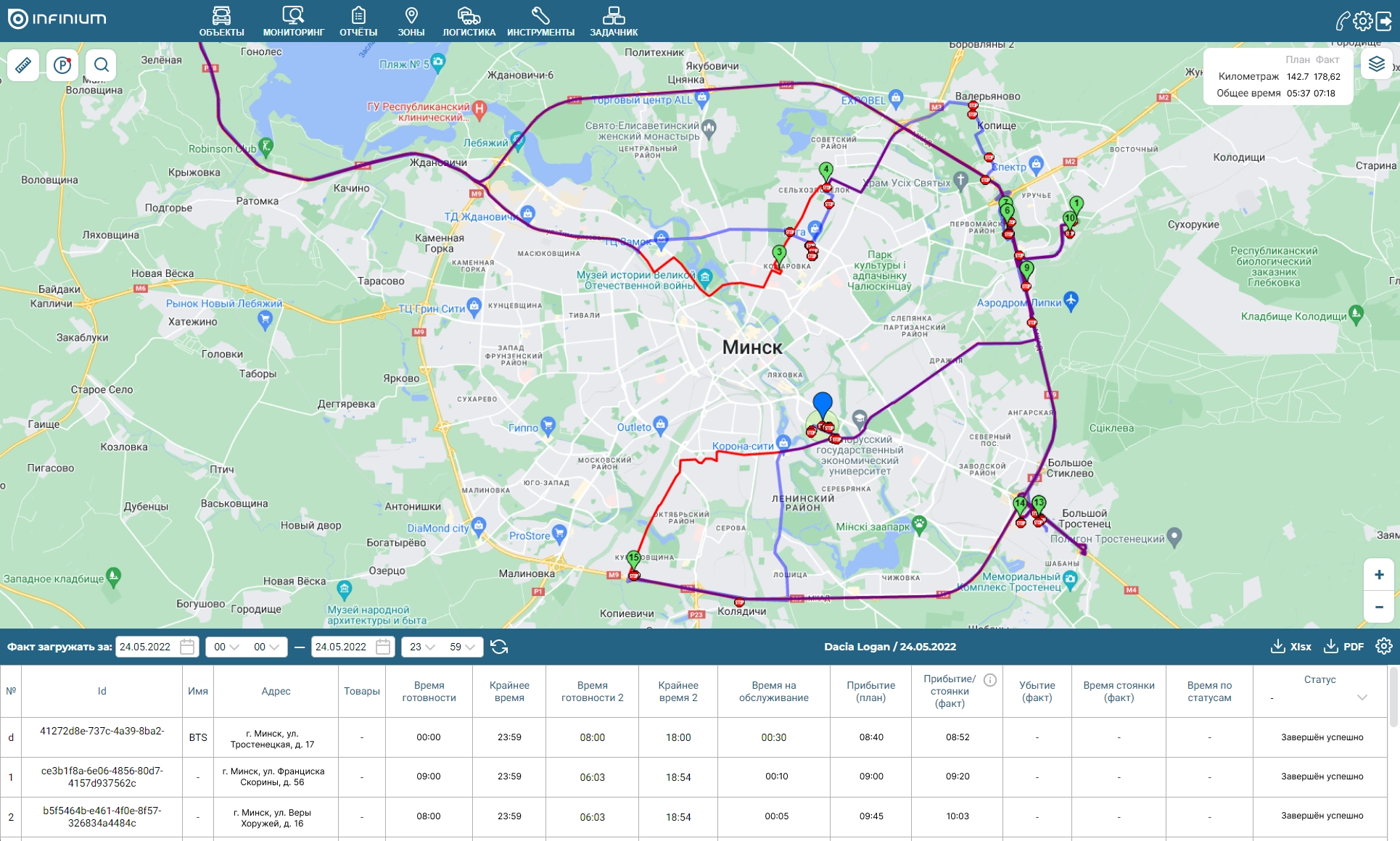Click the end date input field
1400x841 pixels.
[342, 647]
